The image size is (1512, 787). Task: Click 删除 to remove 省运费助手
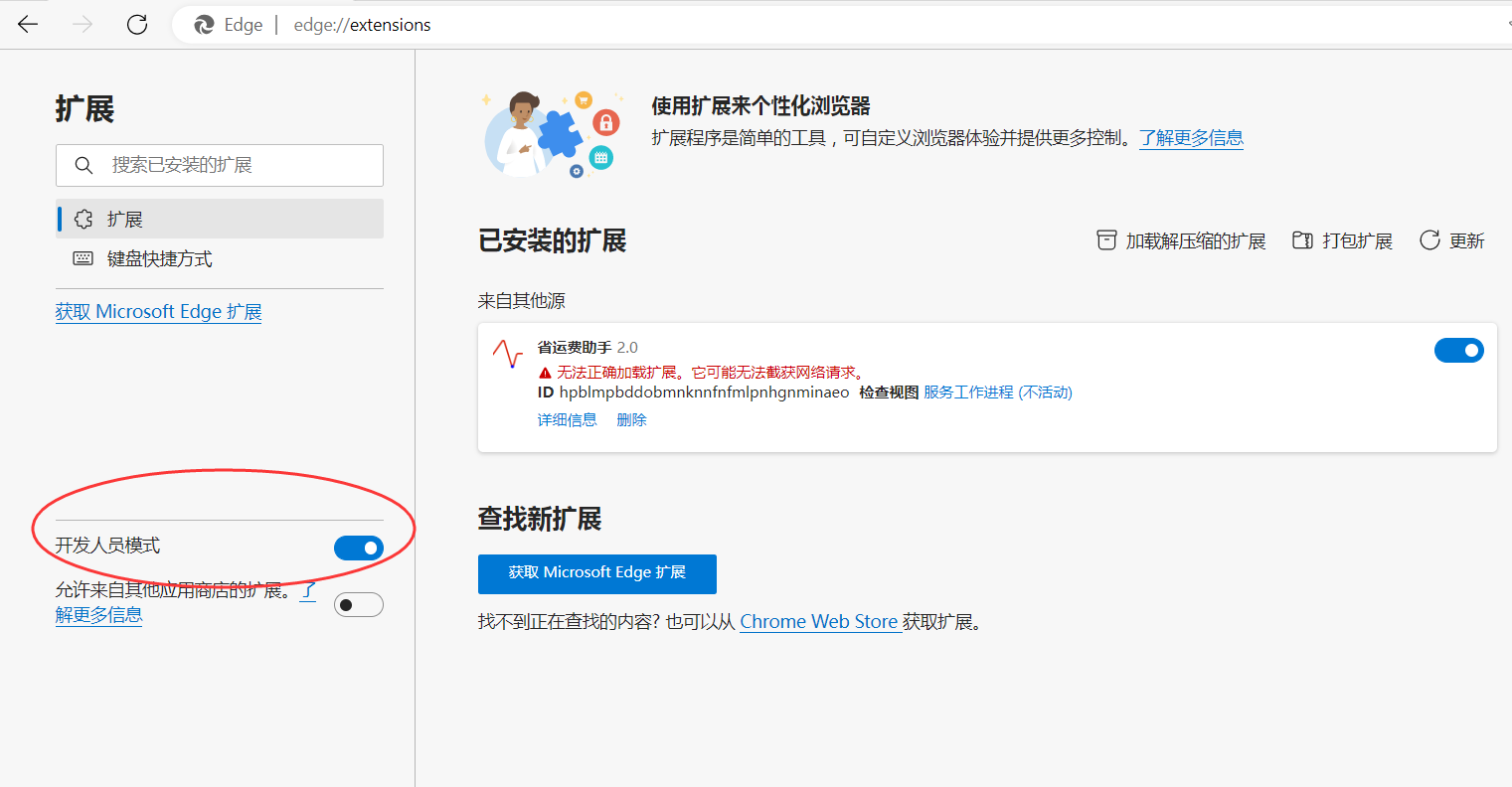pyautogui.click(x=631, y=420)
